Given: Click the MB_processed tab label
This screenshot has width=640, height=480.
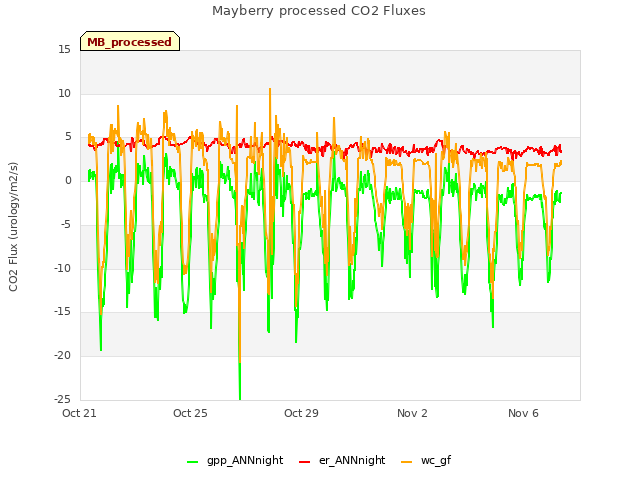Looking at the screenshot, I should 129,42.
